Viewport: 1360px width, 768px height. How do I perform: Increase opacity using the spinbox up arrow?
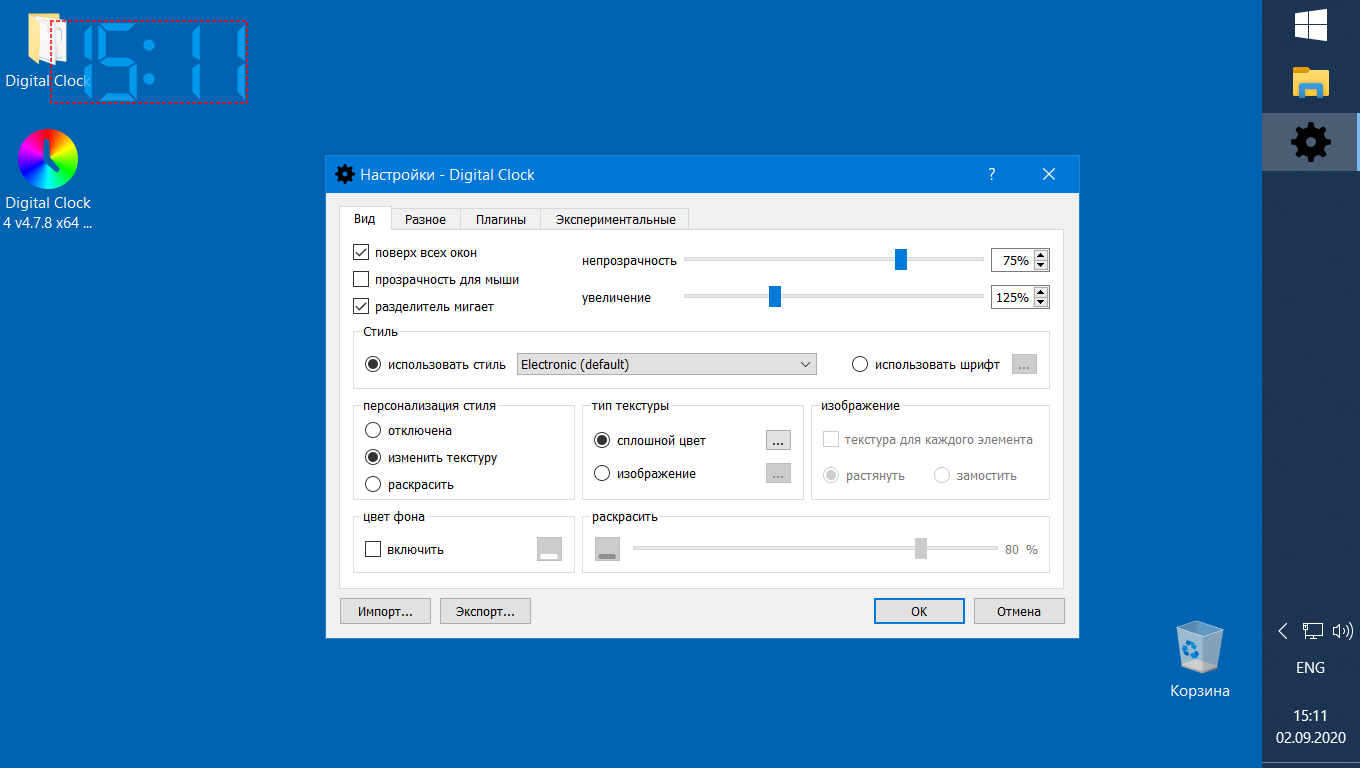pyautogui.click(x=1041, y=255)
